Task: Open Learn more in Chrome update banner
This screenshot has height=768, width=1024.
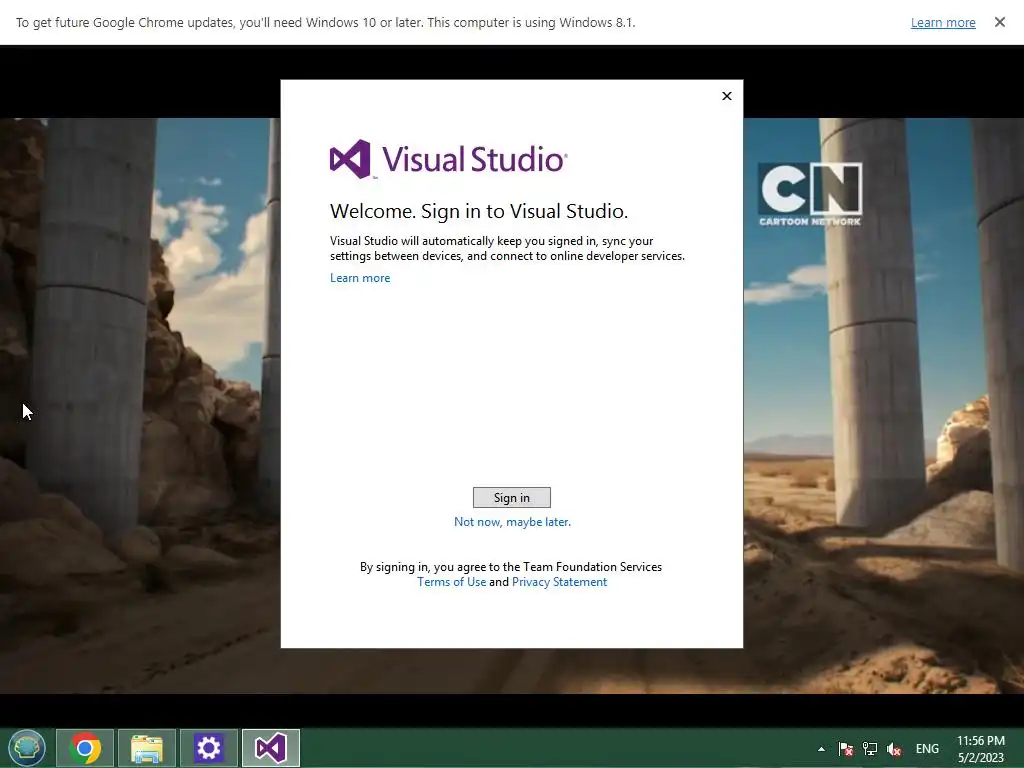Action: [x=943, y=23]
